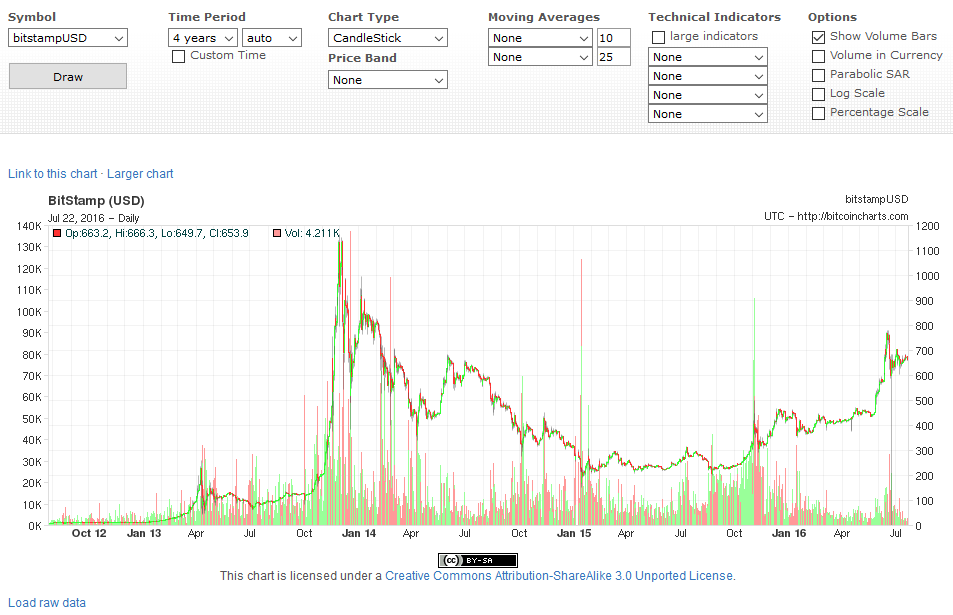Viewport: 953px width, 615px height.
Task: Click the BitStamp (USD) chart title
Action: point(96,201)
